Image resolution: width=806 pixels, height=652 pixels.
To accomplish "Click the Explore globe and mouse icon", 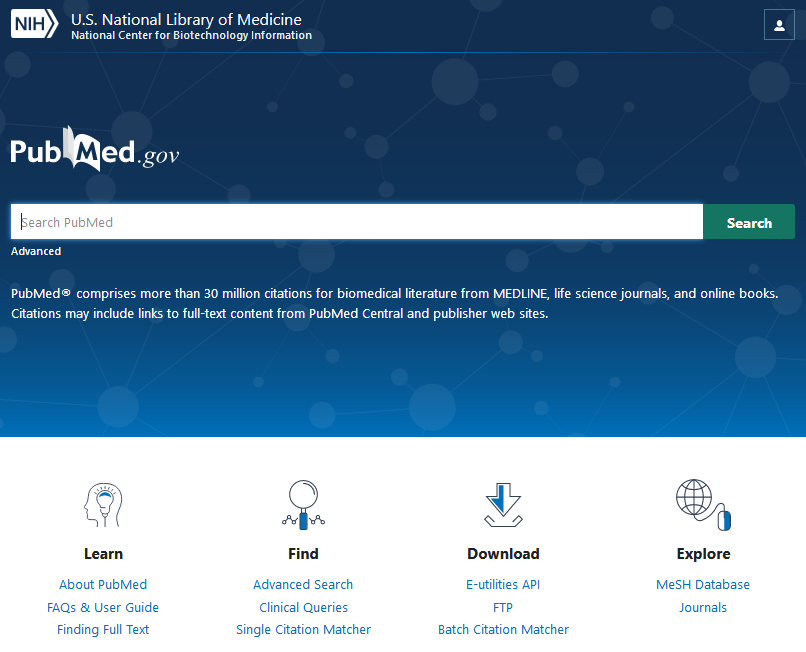I will click(x=703, y=505).
